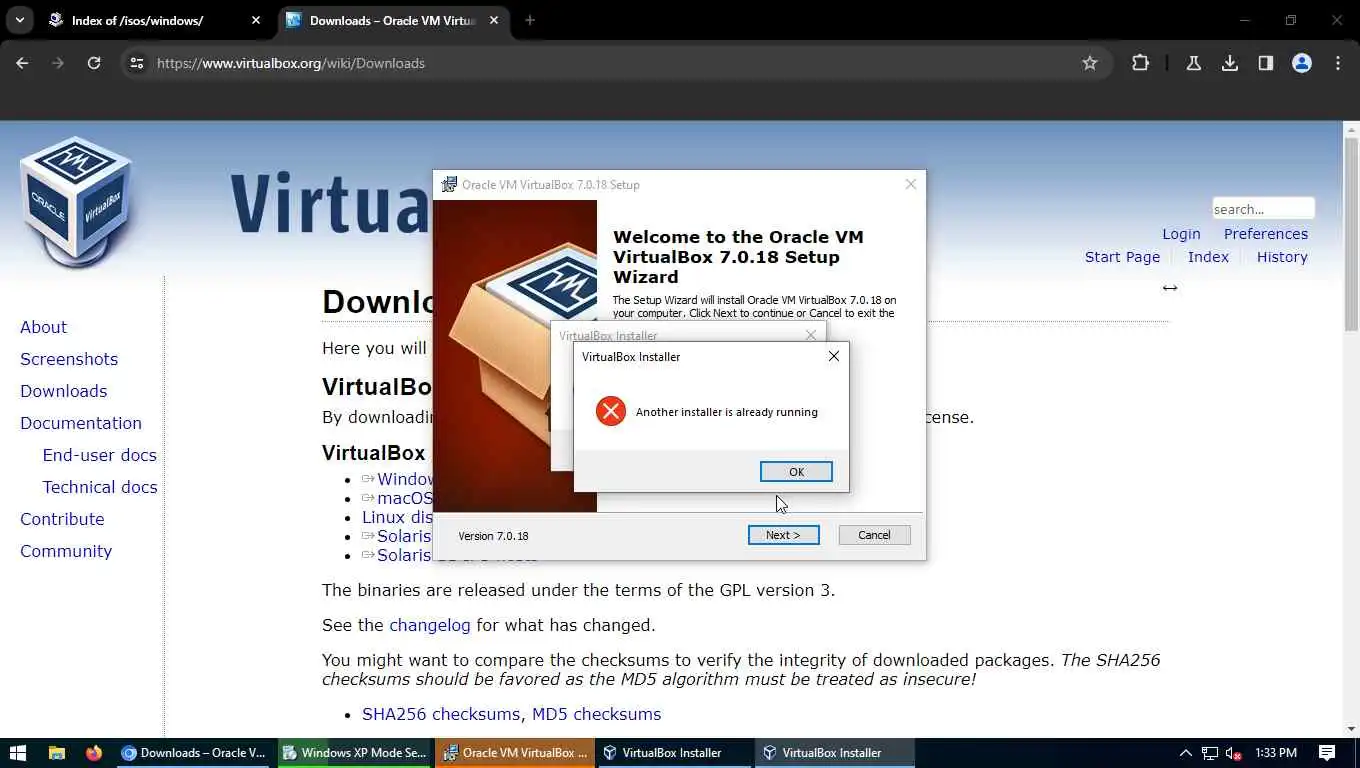Click Cancel in the VirtualBox Setup wizard

coord(874,535)
